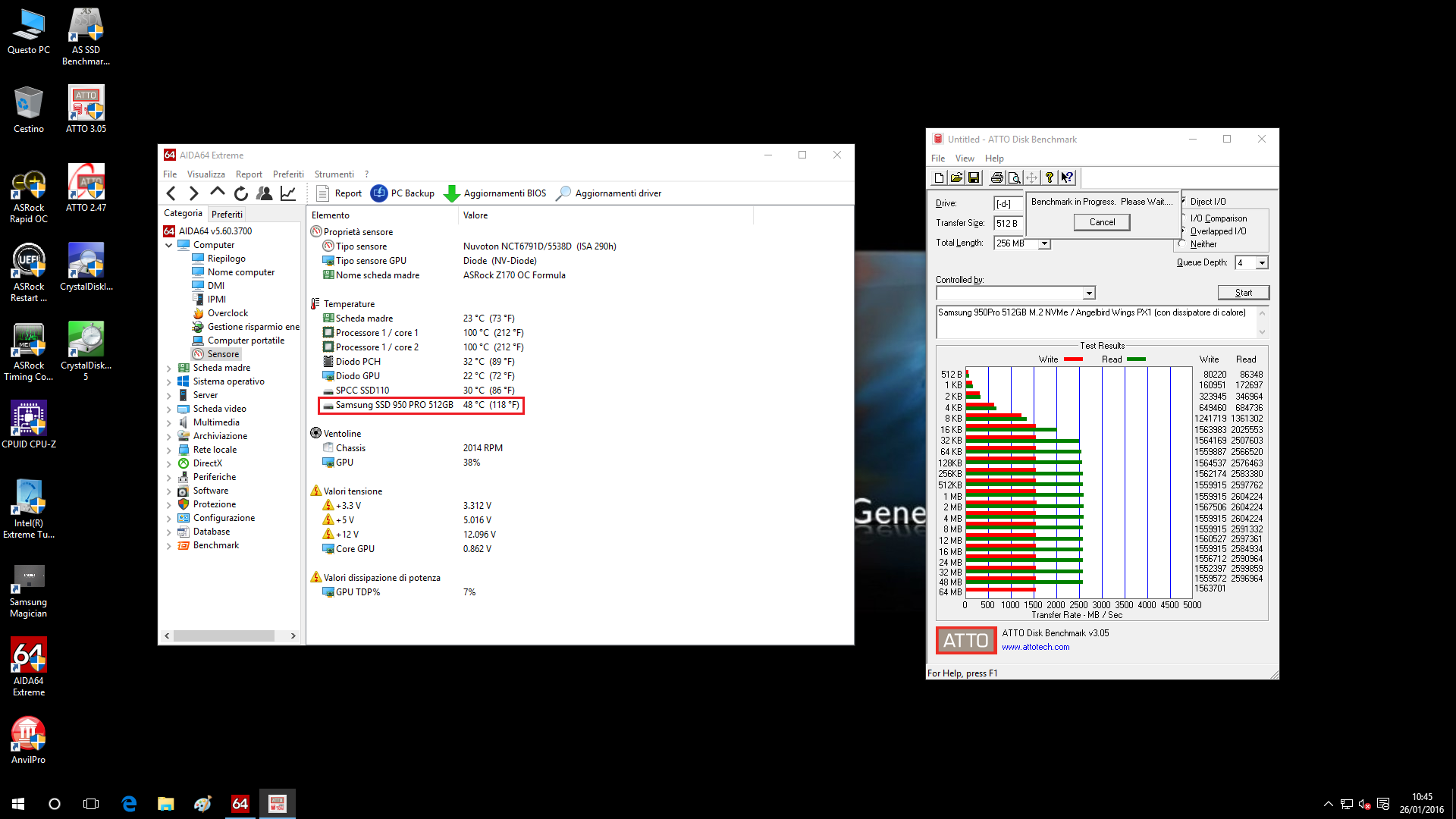Image resolution: width=1456 pixels, height=819 pixels.
Task: Click AIDA64 up-level arrow icon
Action: pos(218,193)
